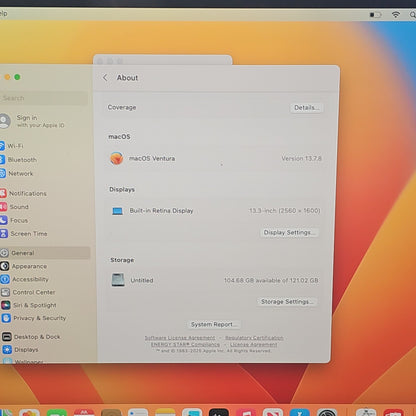Open Control Center via its sidebar icon
Image resolution: width=416 pixels, height=416 pixels.
[5, 292]
